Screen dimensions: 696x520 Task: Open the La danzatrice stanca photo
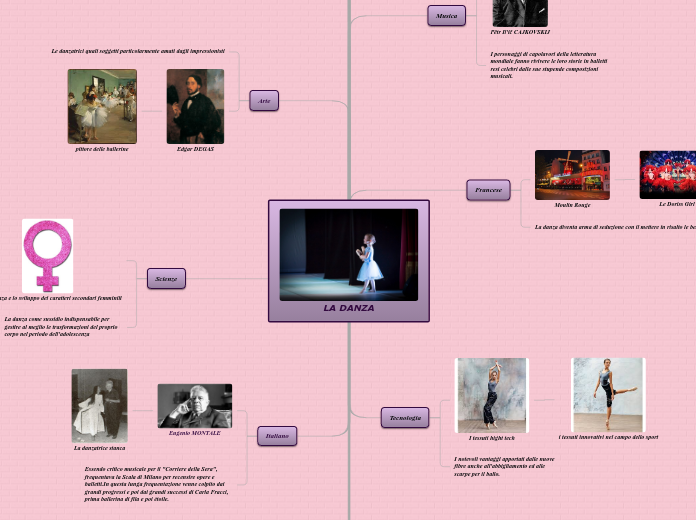coord(99,405)
